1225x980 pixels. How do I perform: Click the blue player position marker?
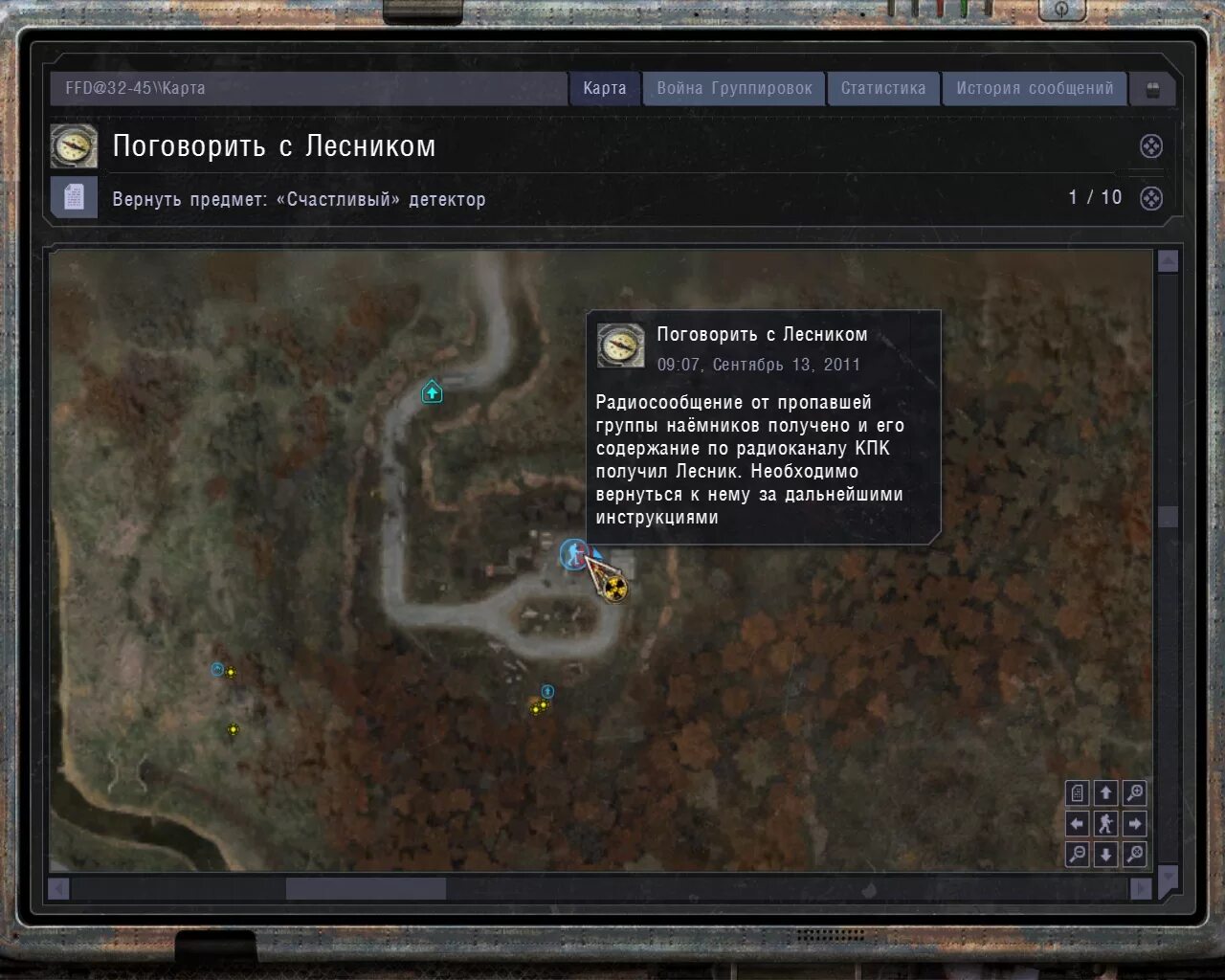pyautogui.click(x=574, y=553)
